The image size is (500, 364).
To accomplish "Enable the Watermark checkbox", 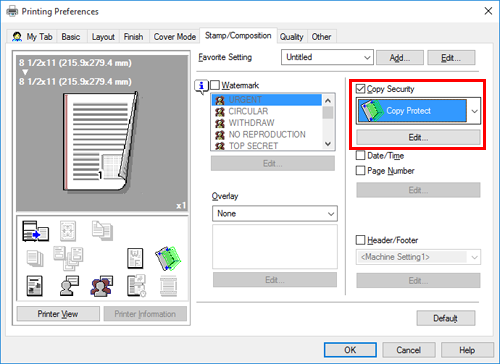I will (x=215, y=85).
